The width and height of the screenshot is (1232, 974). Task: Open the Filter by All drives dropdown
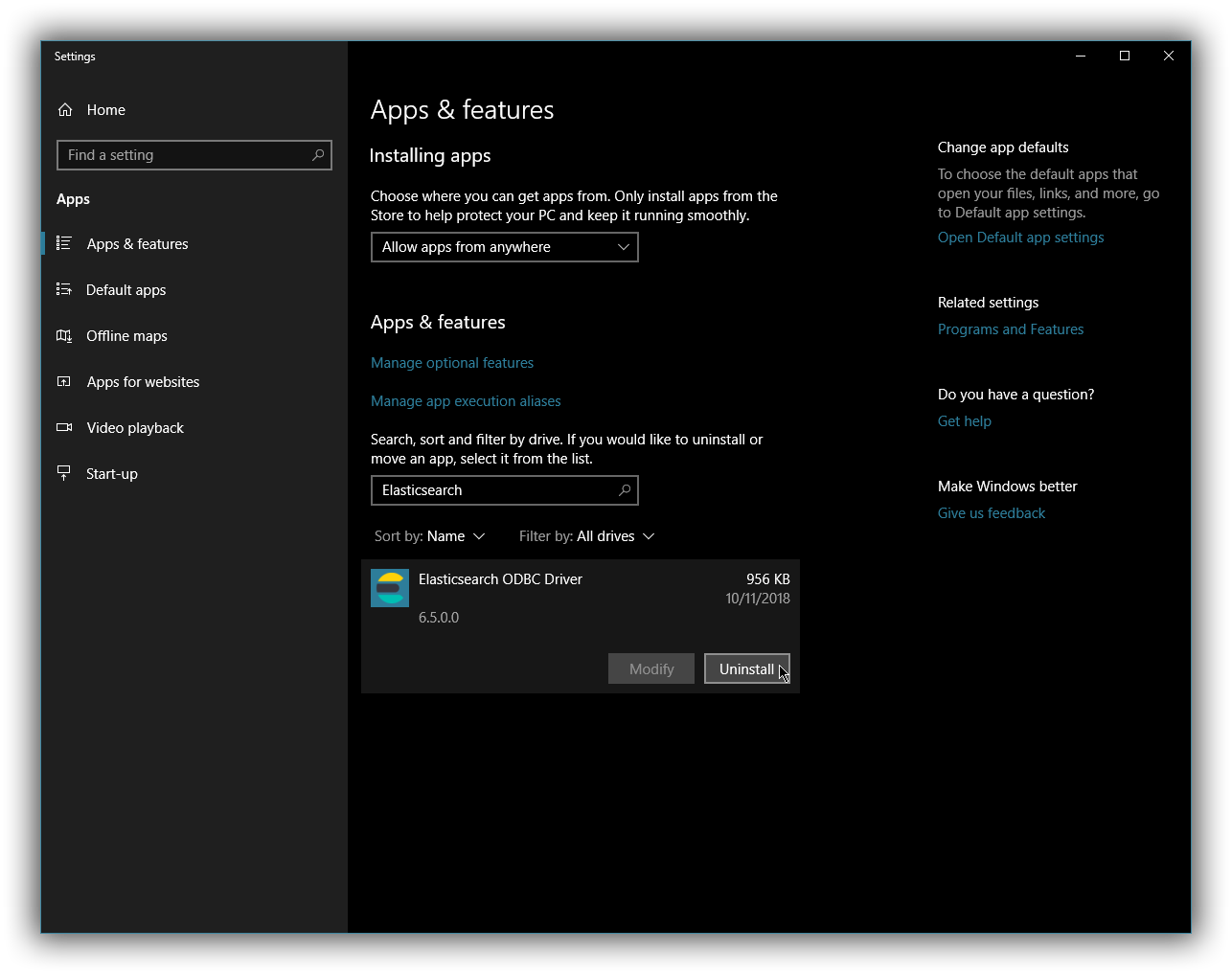pos(586,536)
